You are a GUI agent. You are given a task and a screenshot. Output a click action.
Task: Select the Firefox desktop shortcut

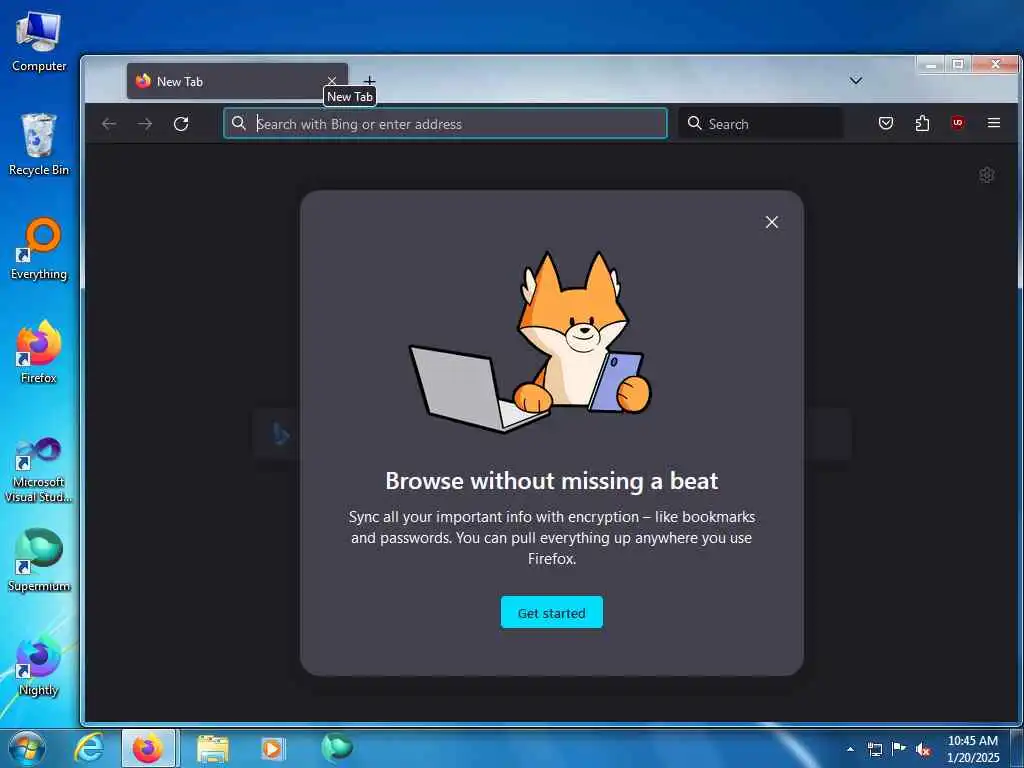click(x=39, y=353)
